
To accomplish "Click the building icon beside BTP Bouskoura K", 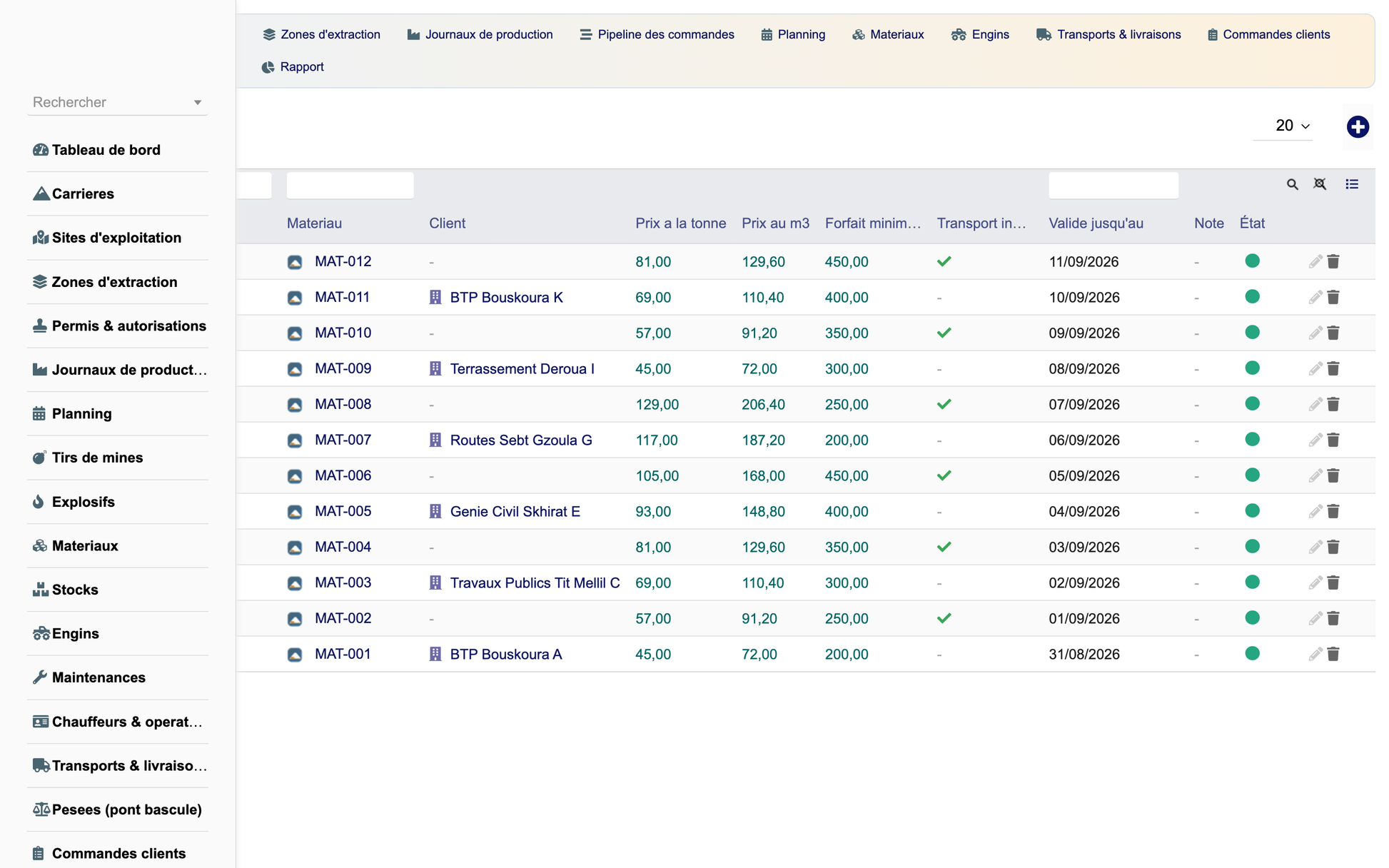I will (x=435, y=298).
